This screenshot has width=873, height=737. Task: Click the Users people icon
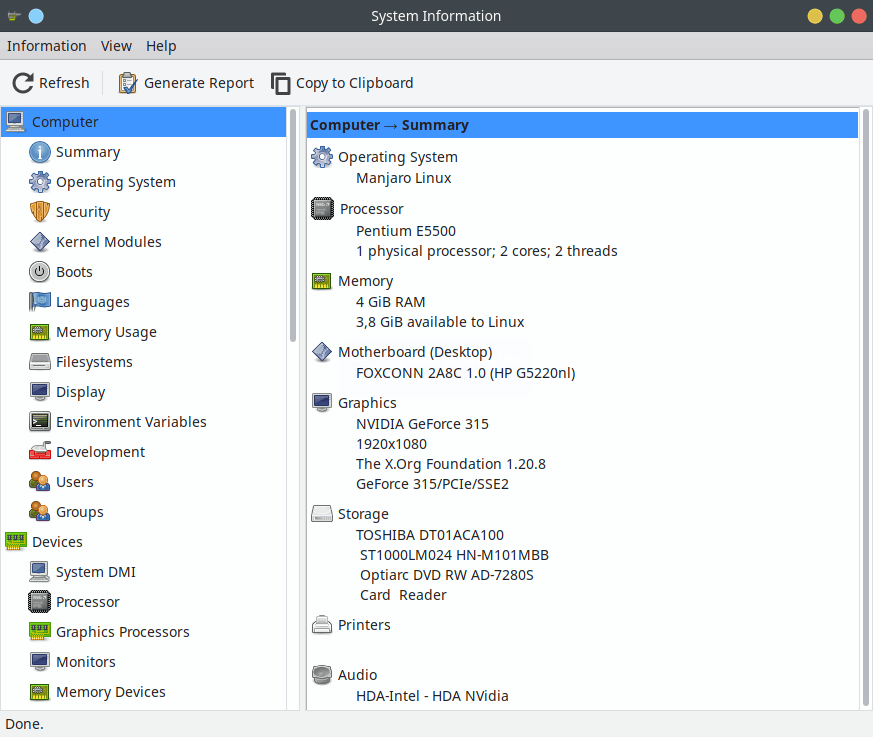(40, 481)
